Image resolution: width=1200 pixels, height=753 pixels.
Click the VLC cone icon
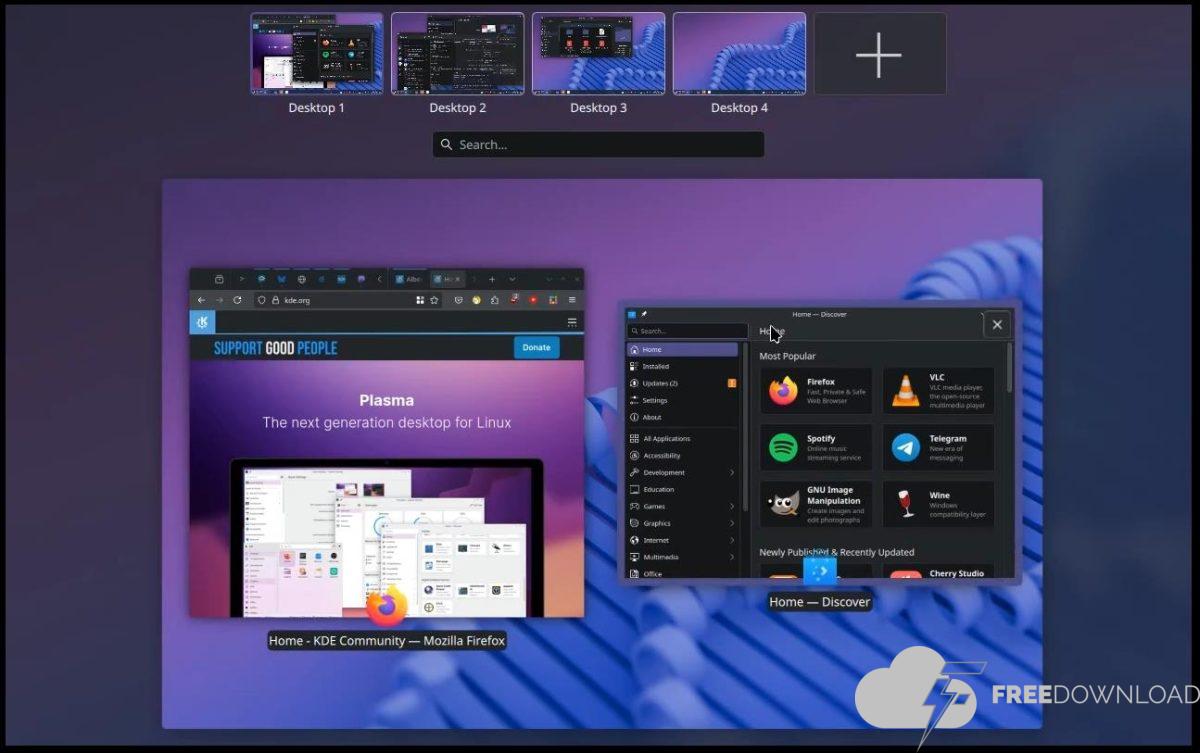pyautogui.click(x=906, y=390)
